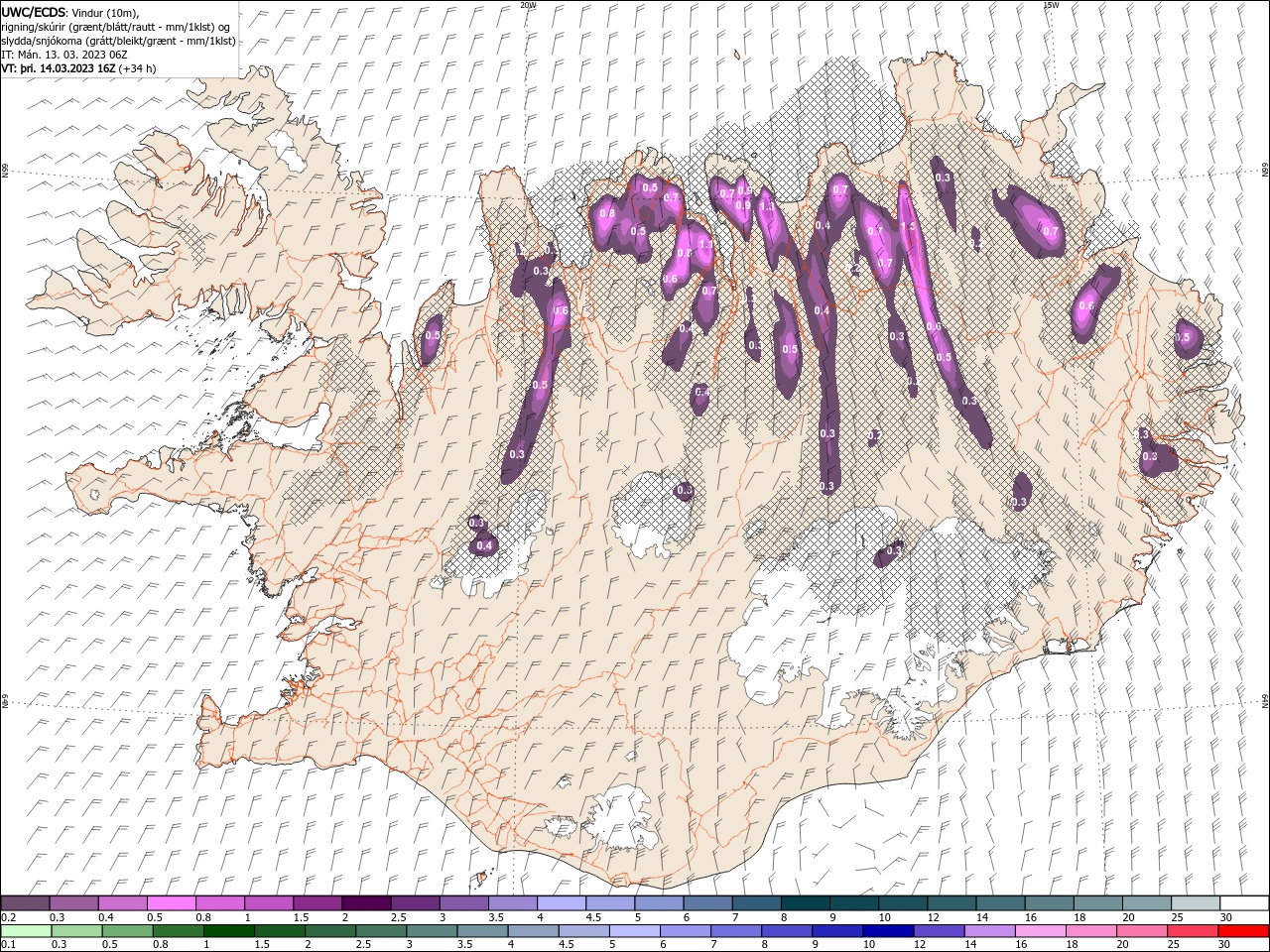Pick the 20 pink swatch in lower legend
1270x952 pixels.
click(x=1143, y=931)
